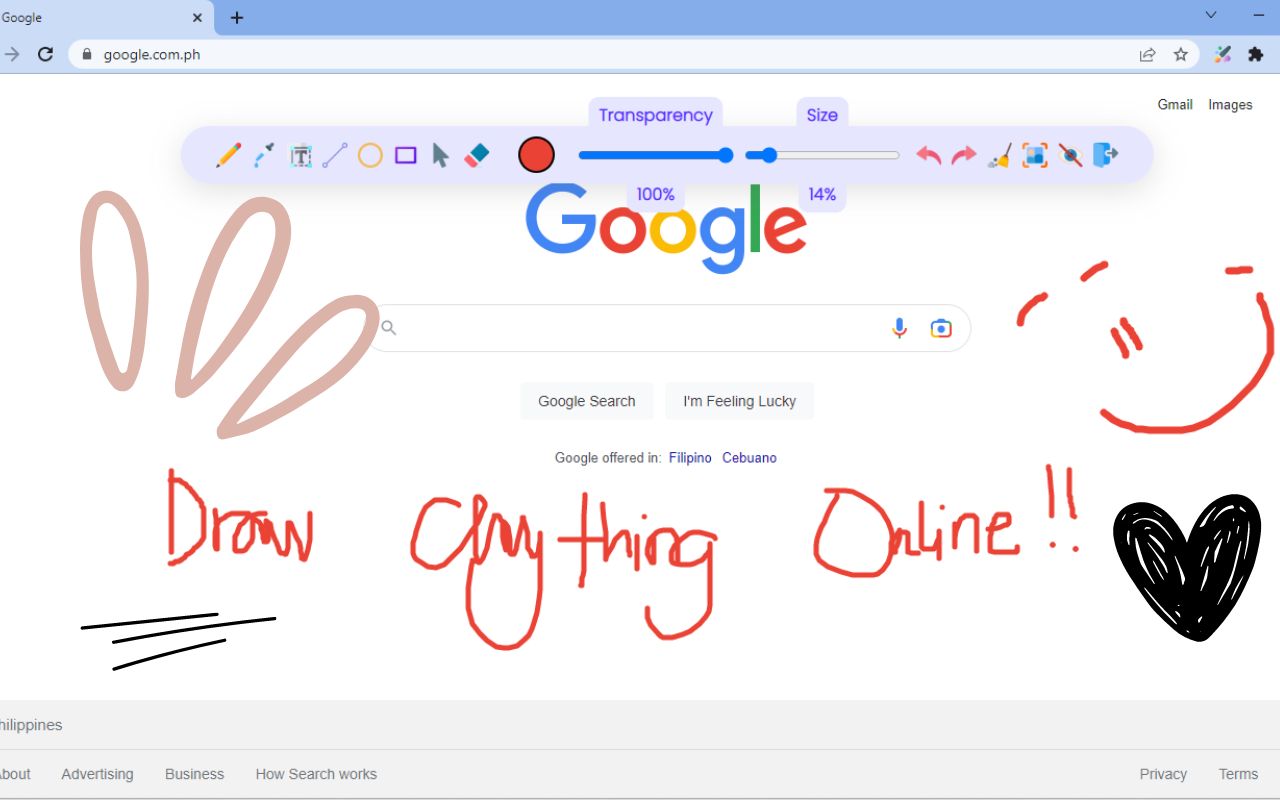Undo the last drawing stroke
Screen dimensions: 1280x800
[x=929, y=155]
